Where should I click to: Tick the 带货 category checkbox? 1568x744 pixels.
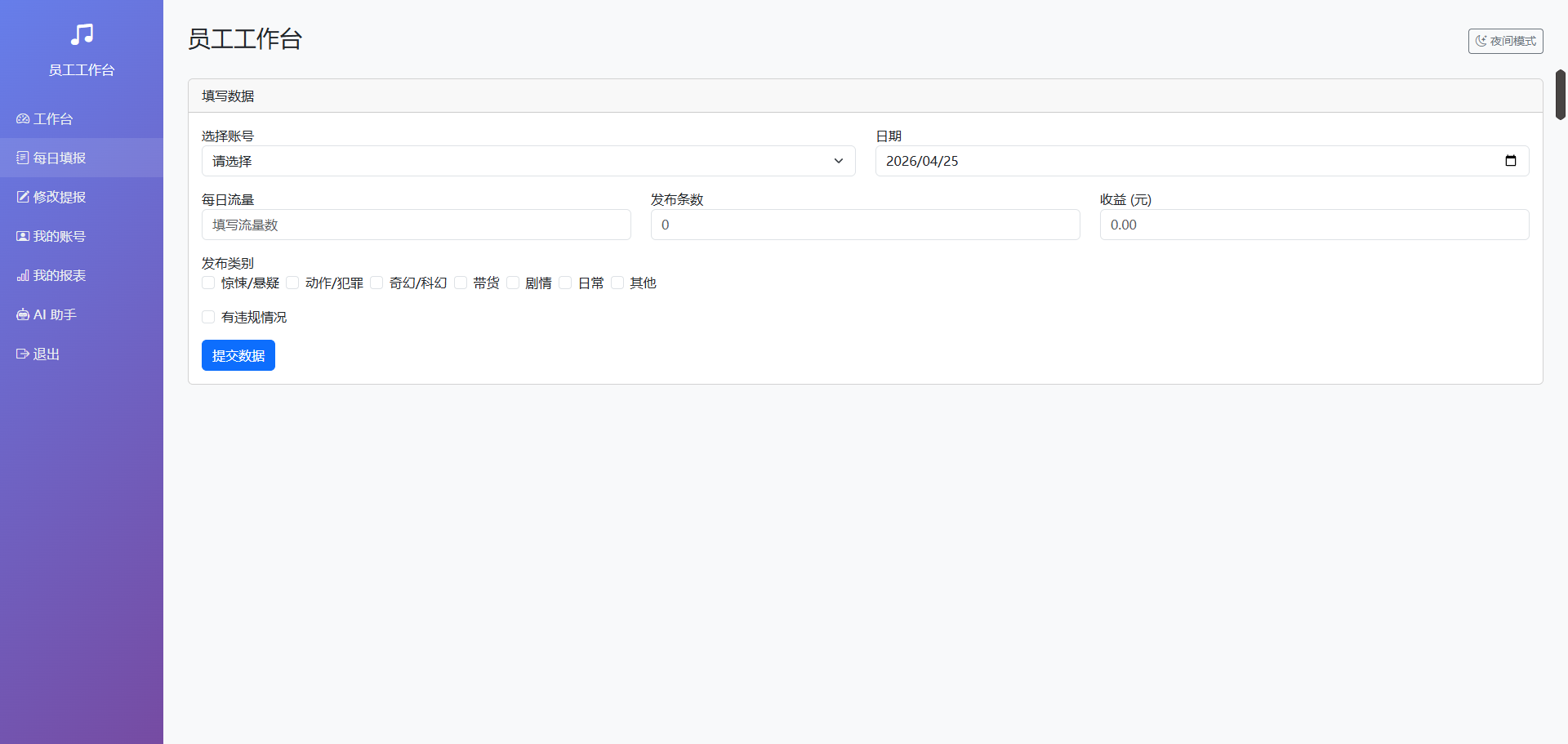461,283
